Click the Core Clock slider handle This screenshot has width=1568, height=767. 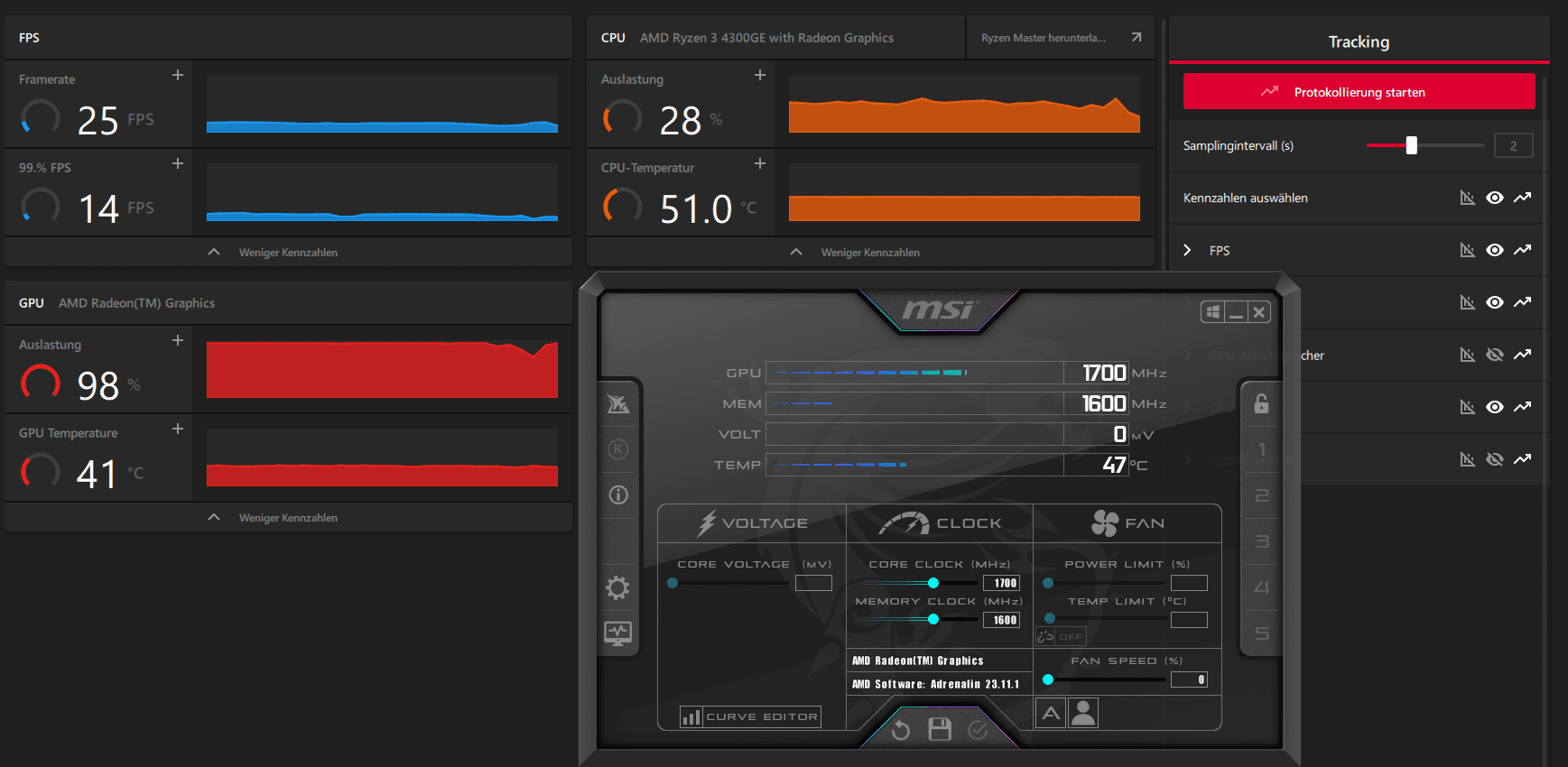pos(933,583)
